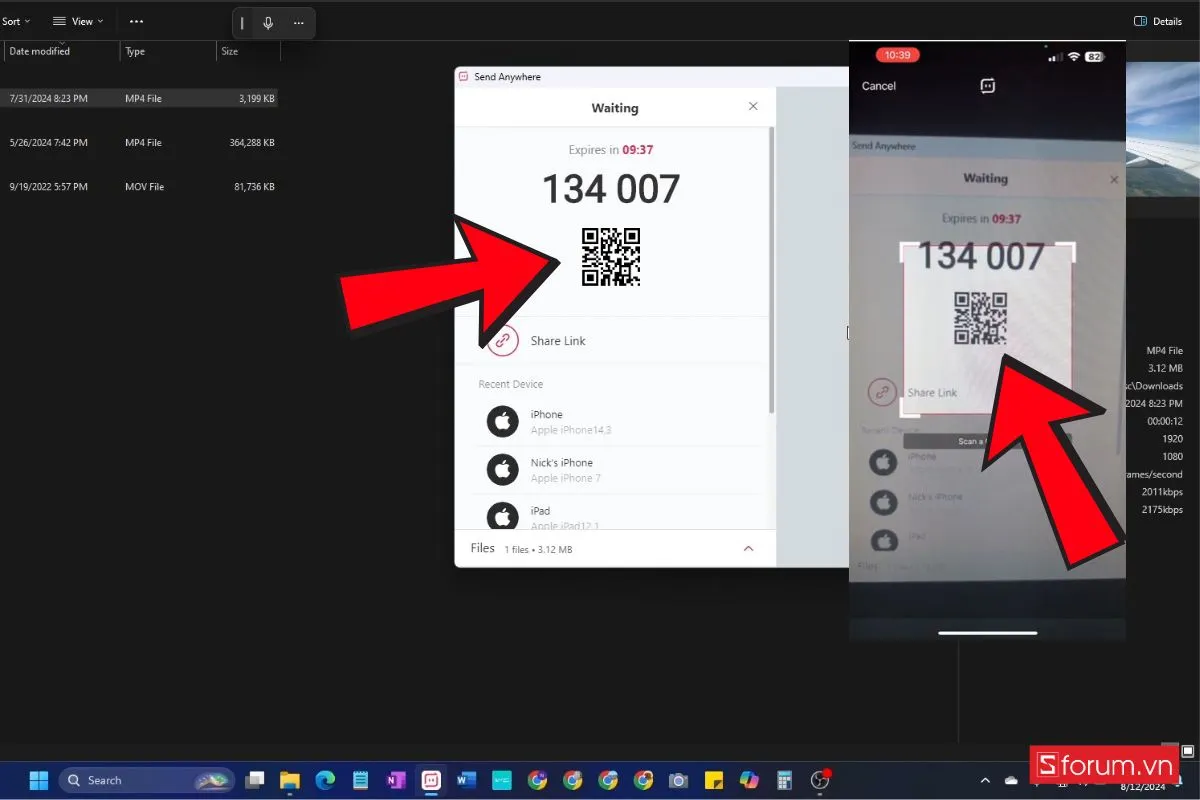
Task: Tap the chat bubble icon on the iPhone camera screen
Action: [987, 86]
